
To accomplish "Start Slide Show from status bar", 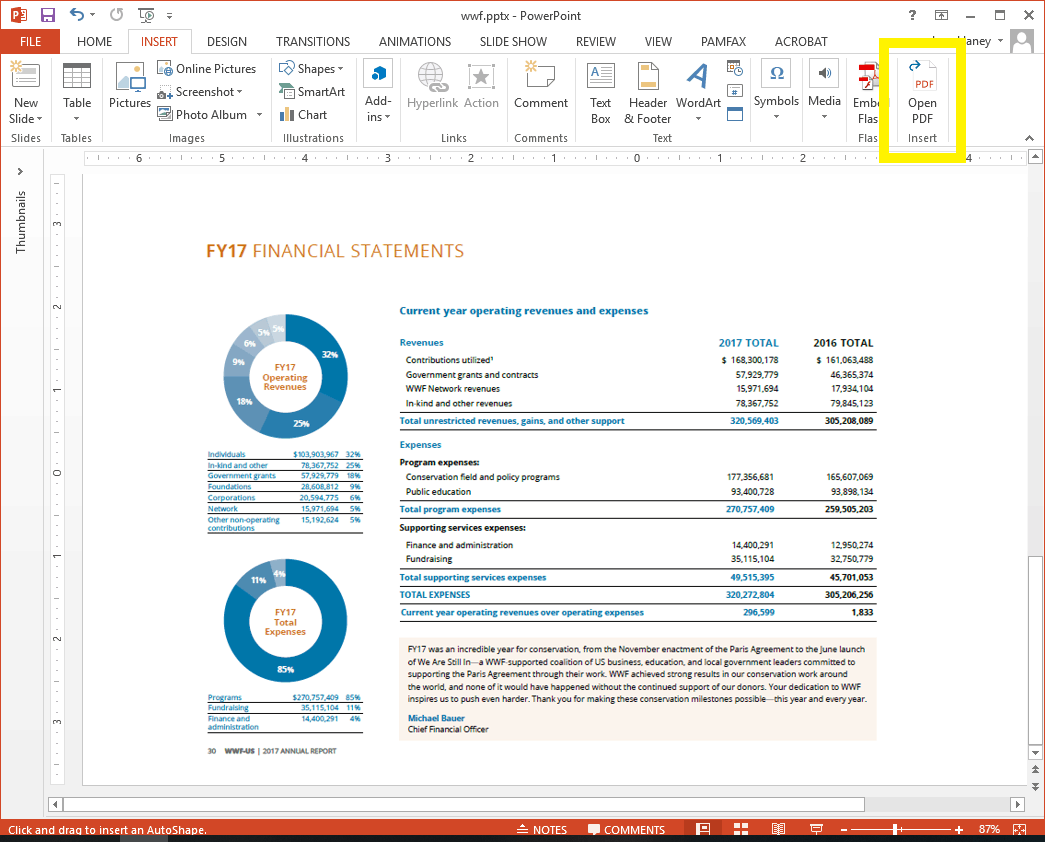I will tap(816, 829).
